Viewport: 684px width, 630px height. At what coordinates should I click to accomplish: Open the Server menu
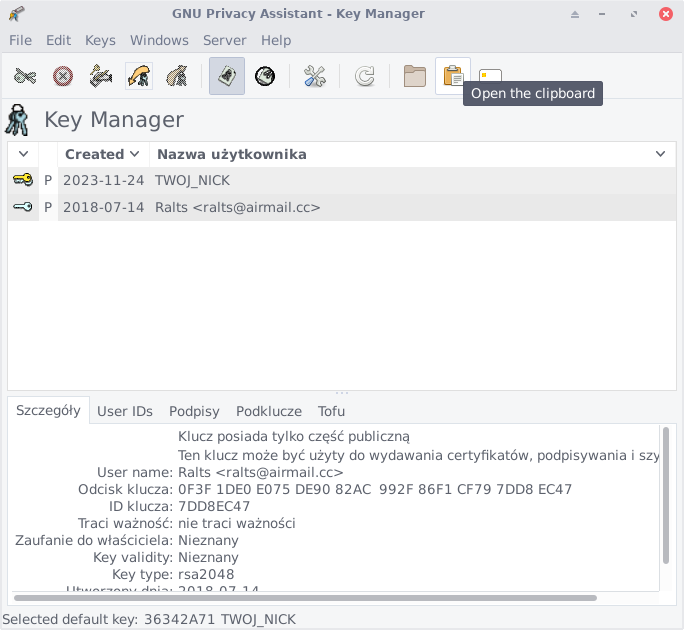pos(225,40)
